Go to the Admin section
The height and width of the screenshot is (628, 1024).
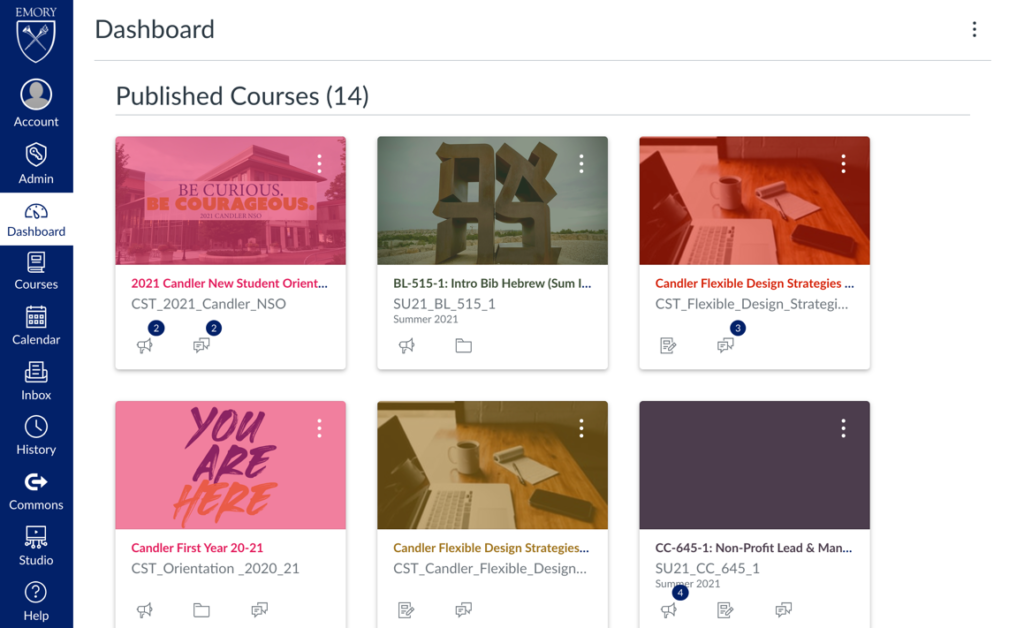[36, 163]
